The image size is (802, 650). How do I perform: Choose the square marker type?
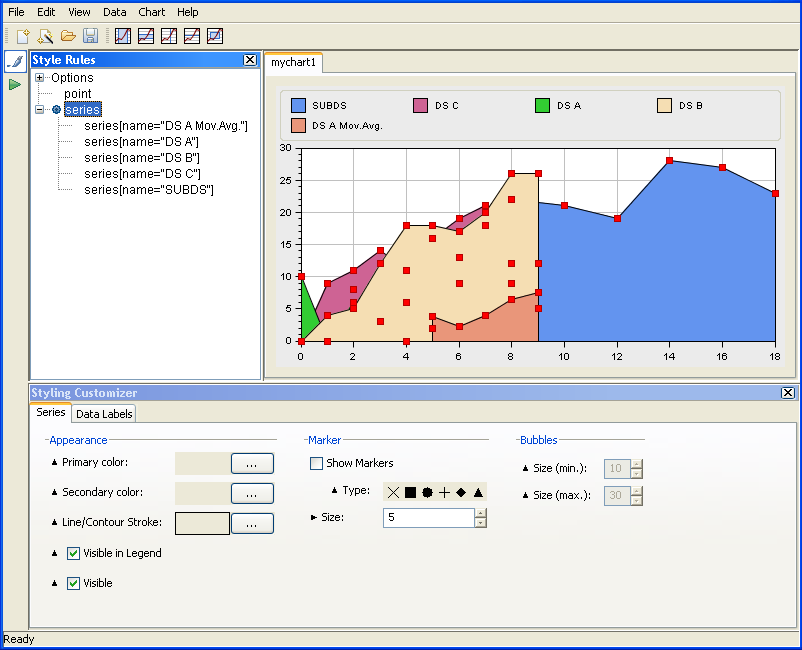click(x=410, y=492)
